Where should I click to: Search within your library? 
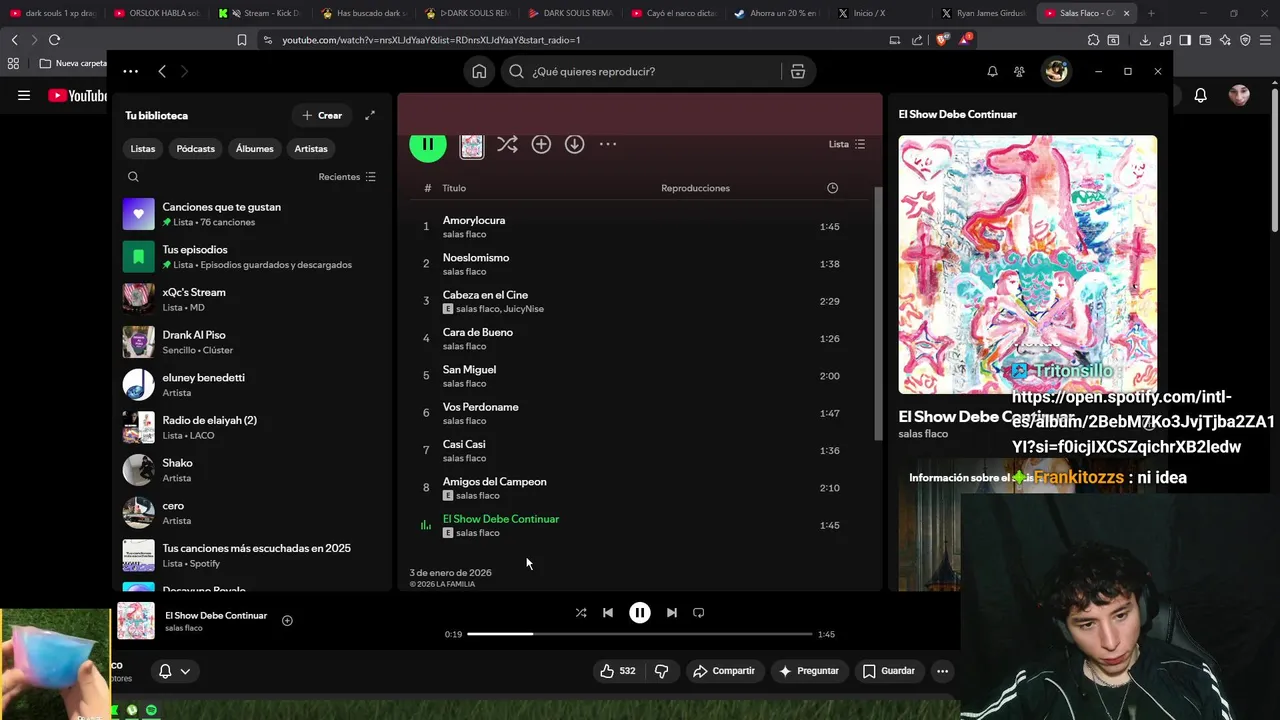[x=133, y=177]
